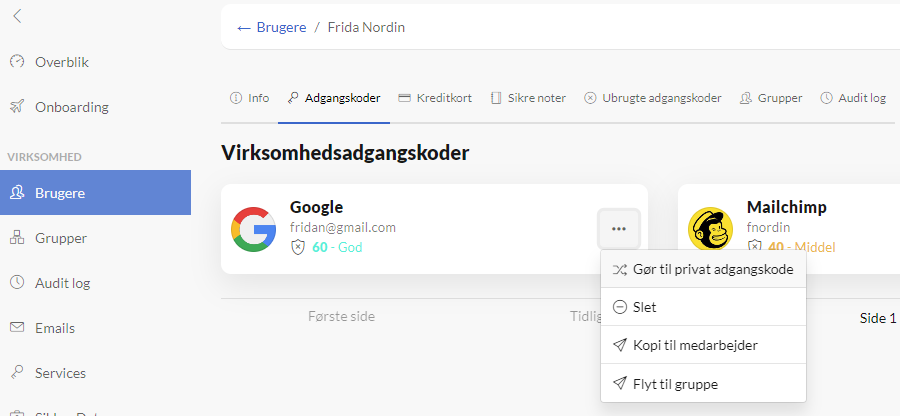Open the Sikre noter tab
Screen dimensions: 900x416
[529, 98]
